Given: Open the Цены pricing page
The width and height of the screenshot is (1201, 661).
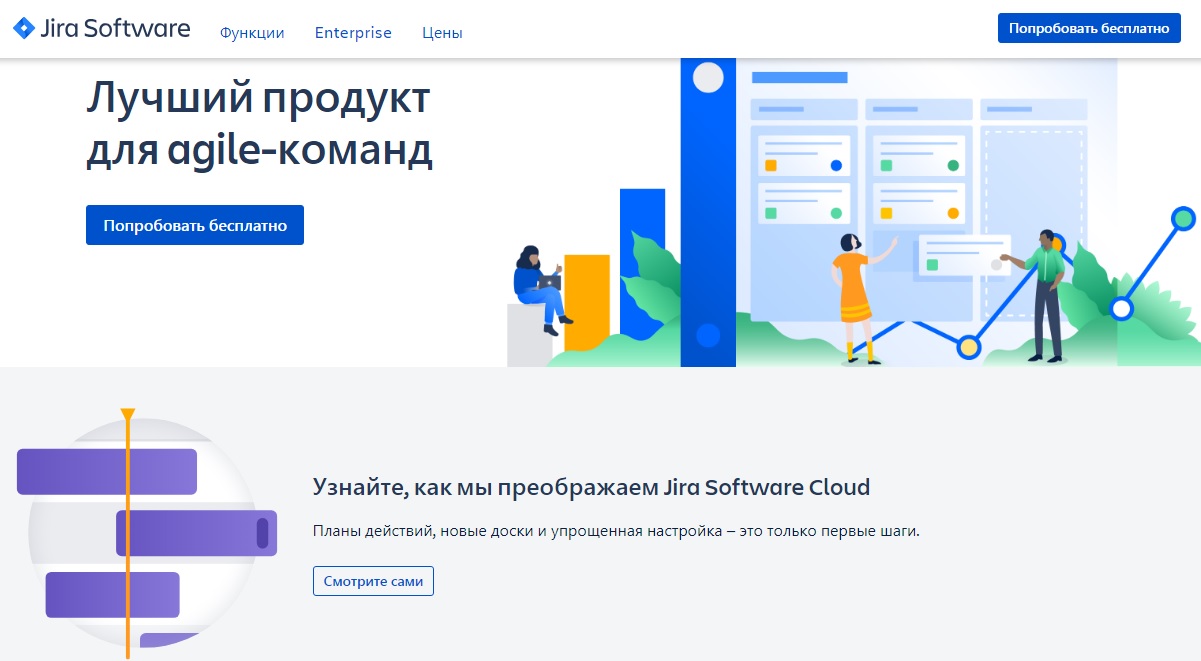Looking at the screenshot, I should click(x=441, y=32).
